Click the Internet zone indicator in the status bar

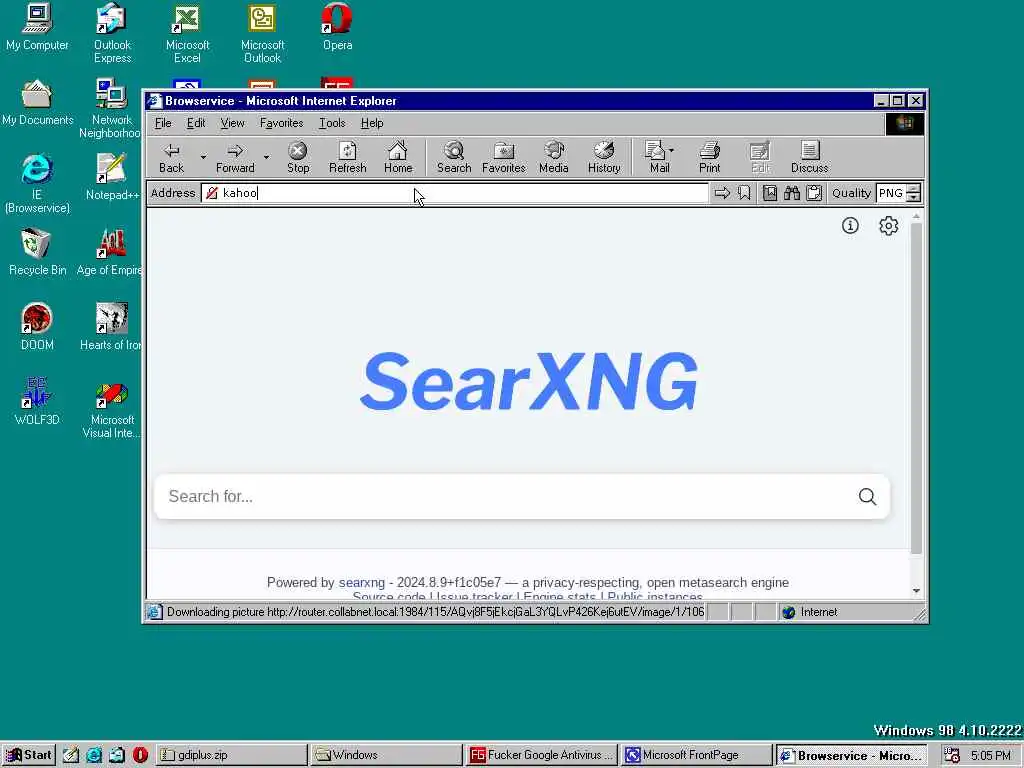[x=810, y=612]
